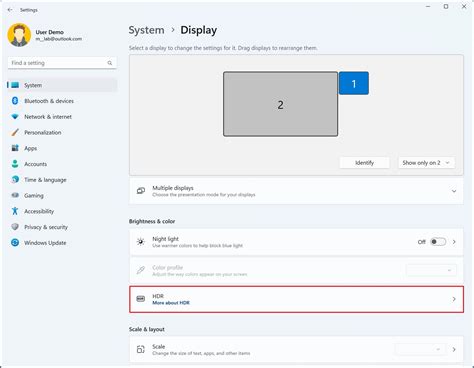Click the Accessibility figure icon
474x368 pixels.
(15, 211)
